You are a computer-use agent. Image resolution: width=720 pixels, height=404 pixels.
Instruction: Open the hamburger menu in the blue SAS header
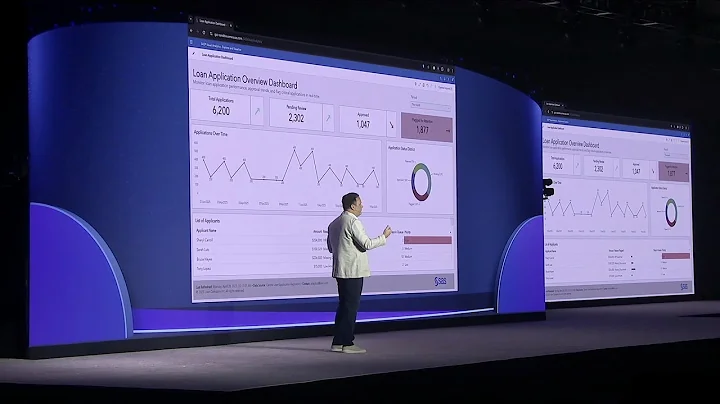[191, 42]
